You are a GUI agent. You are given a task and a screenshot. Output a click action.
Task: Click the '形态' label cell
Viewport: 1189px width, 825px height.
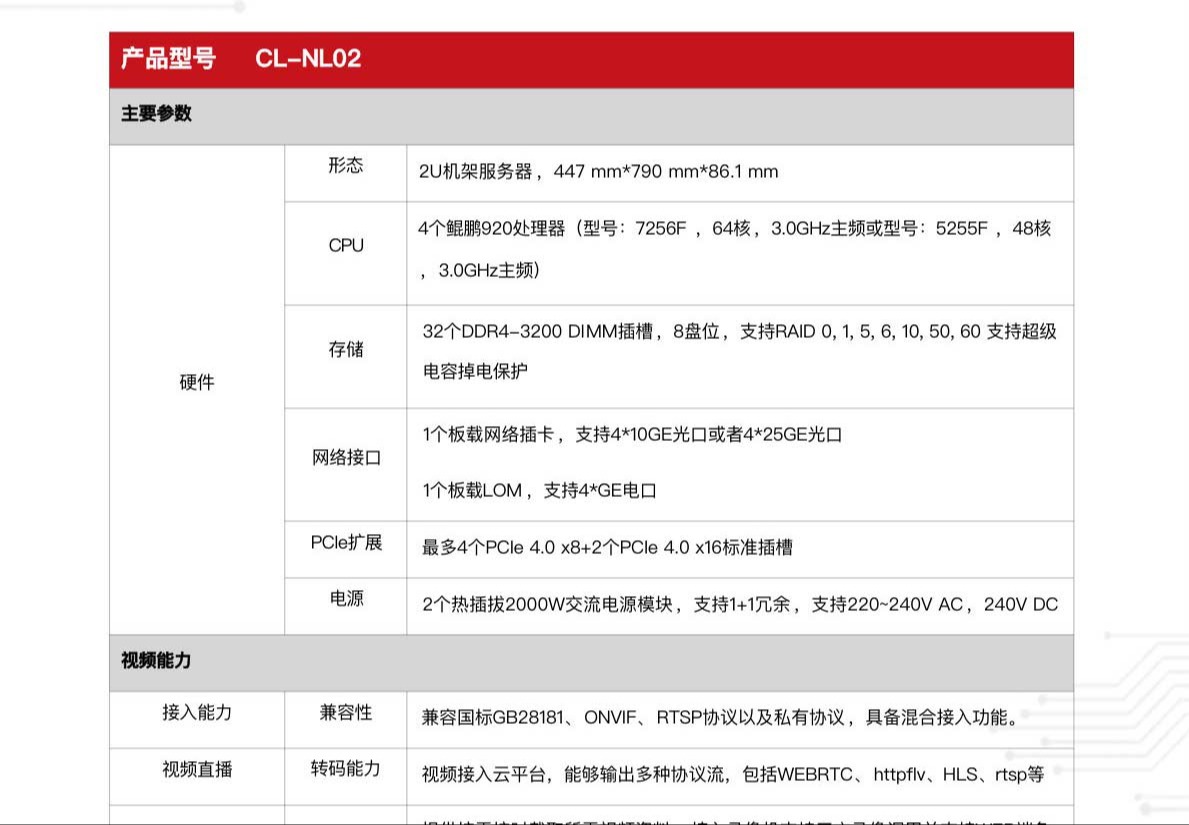point(346,173)
